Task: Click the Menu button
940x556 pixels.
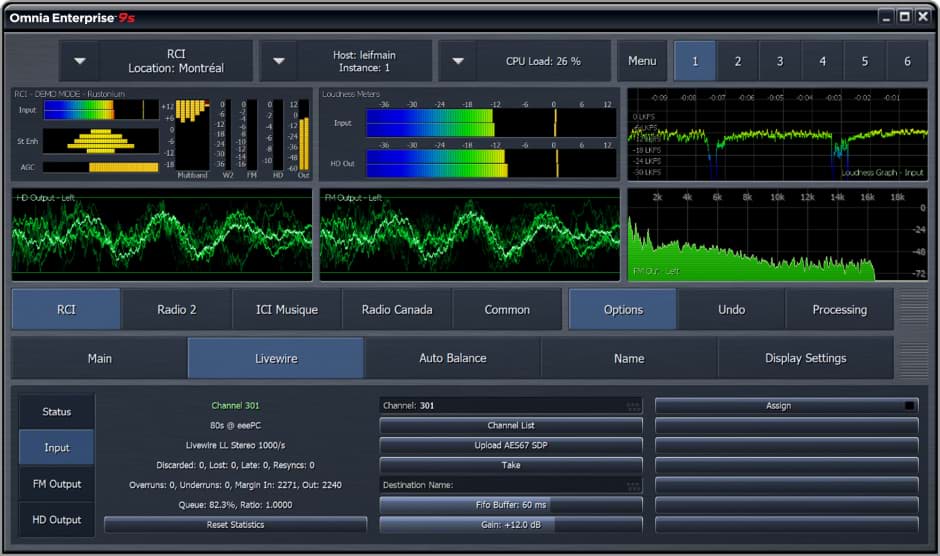Action: point(642,61)
